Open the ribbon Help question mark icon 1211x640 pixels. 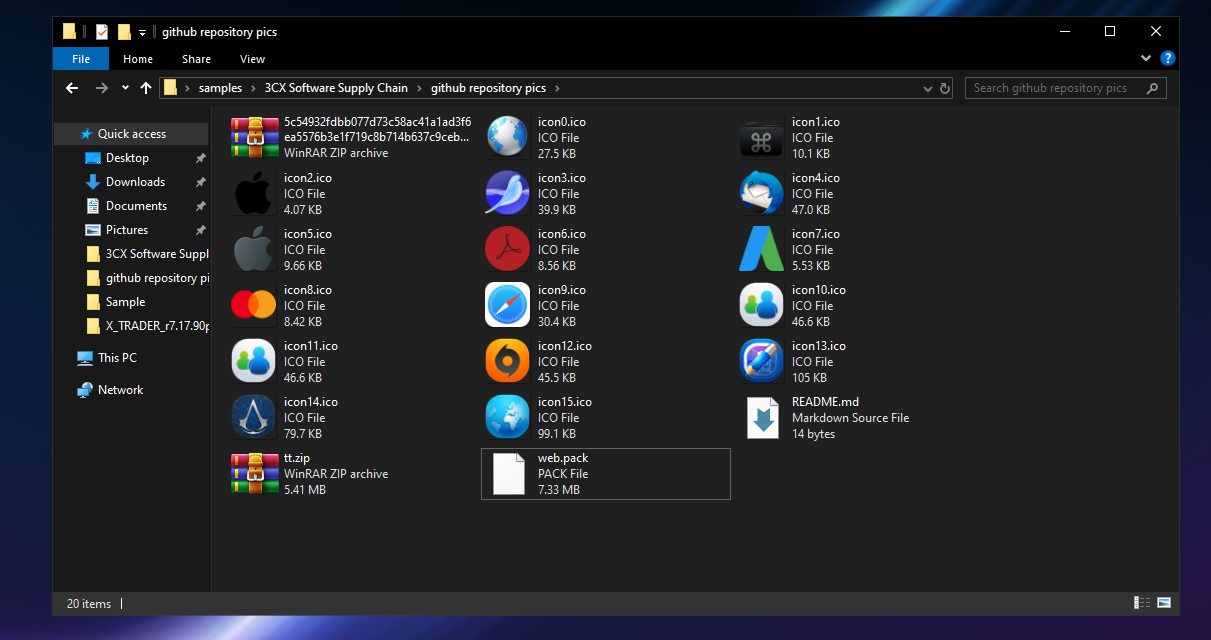point(1166,59)
